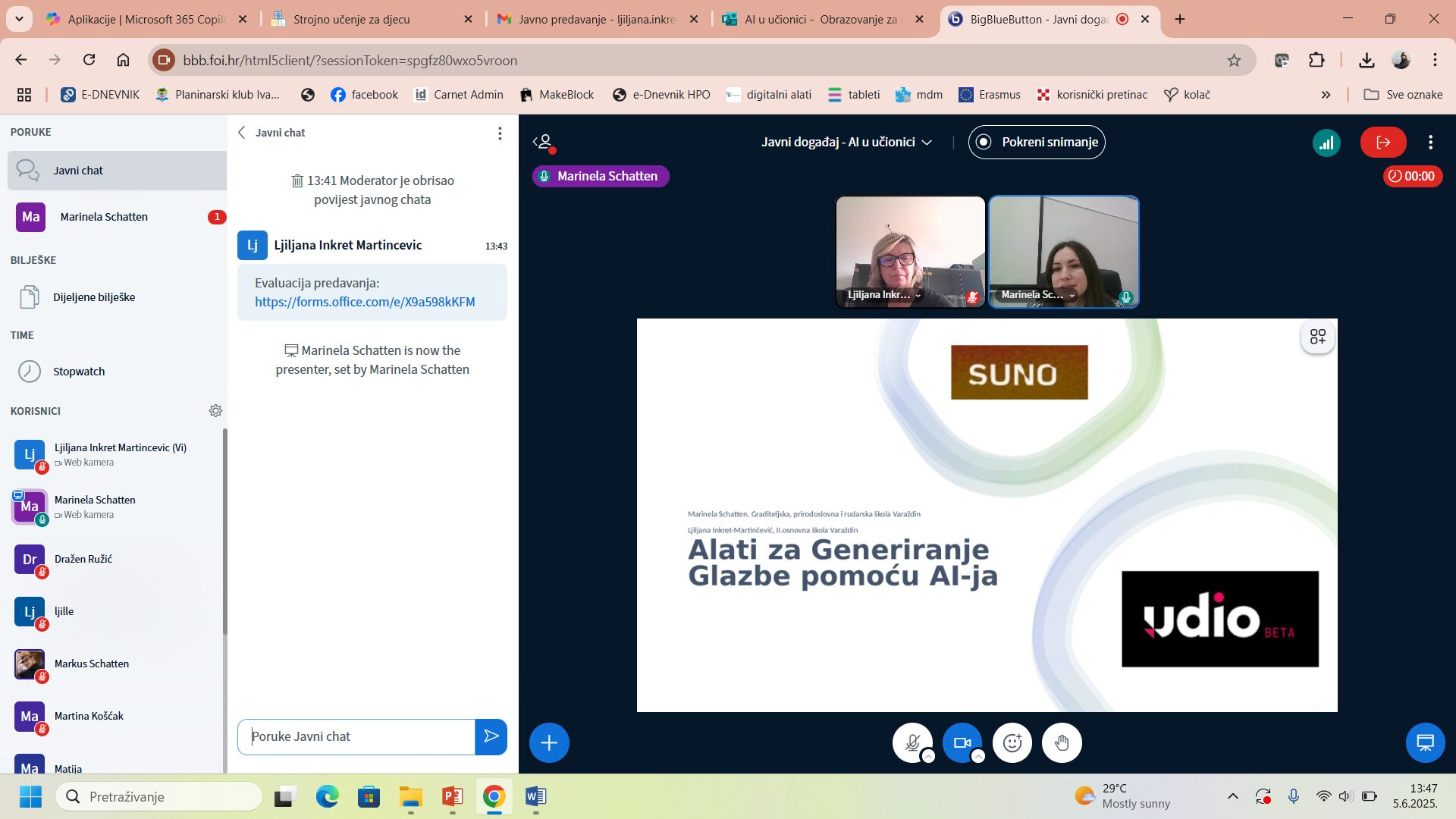Screen dimensions: 1456x819
Task: Open presentation tools icon on slide
Action: pyautogui.click(x=1318, y=337)
